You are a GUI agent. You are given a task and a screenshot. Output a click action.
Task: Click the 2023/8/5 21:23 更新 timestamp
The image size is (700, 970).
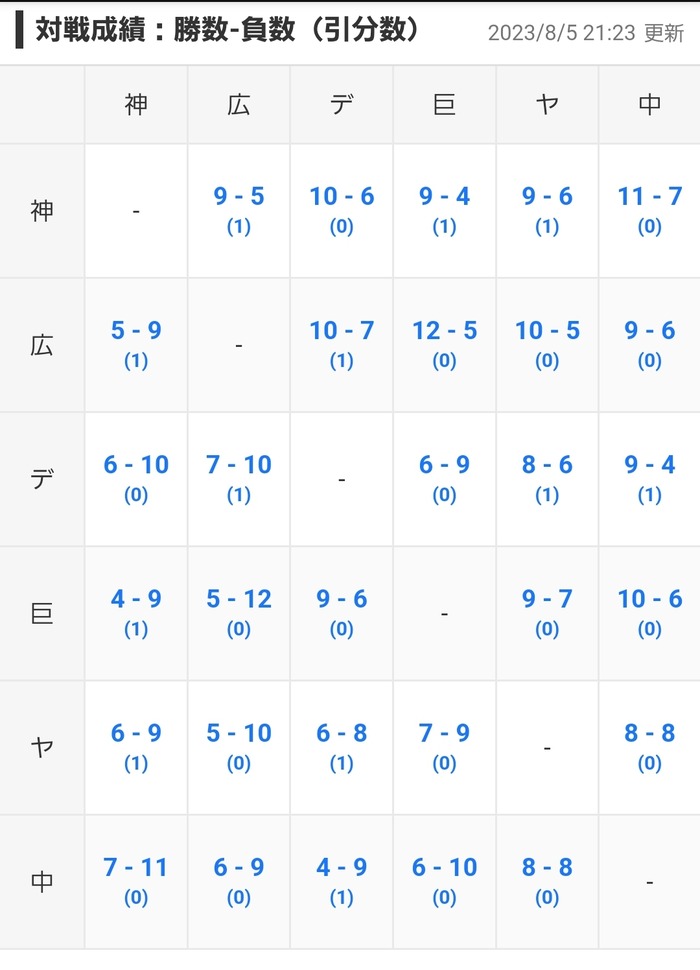click(586, 33)
